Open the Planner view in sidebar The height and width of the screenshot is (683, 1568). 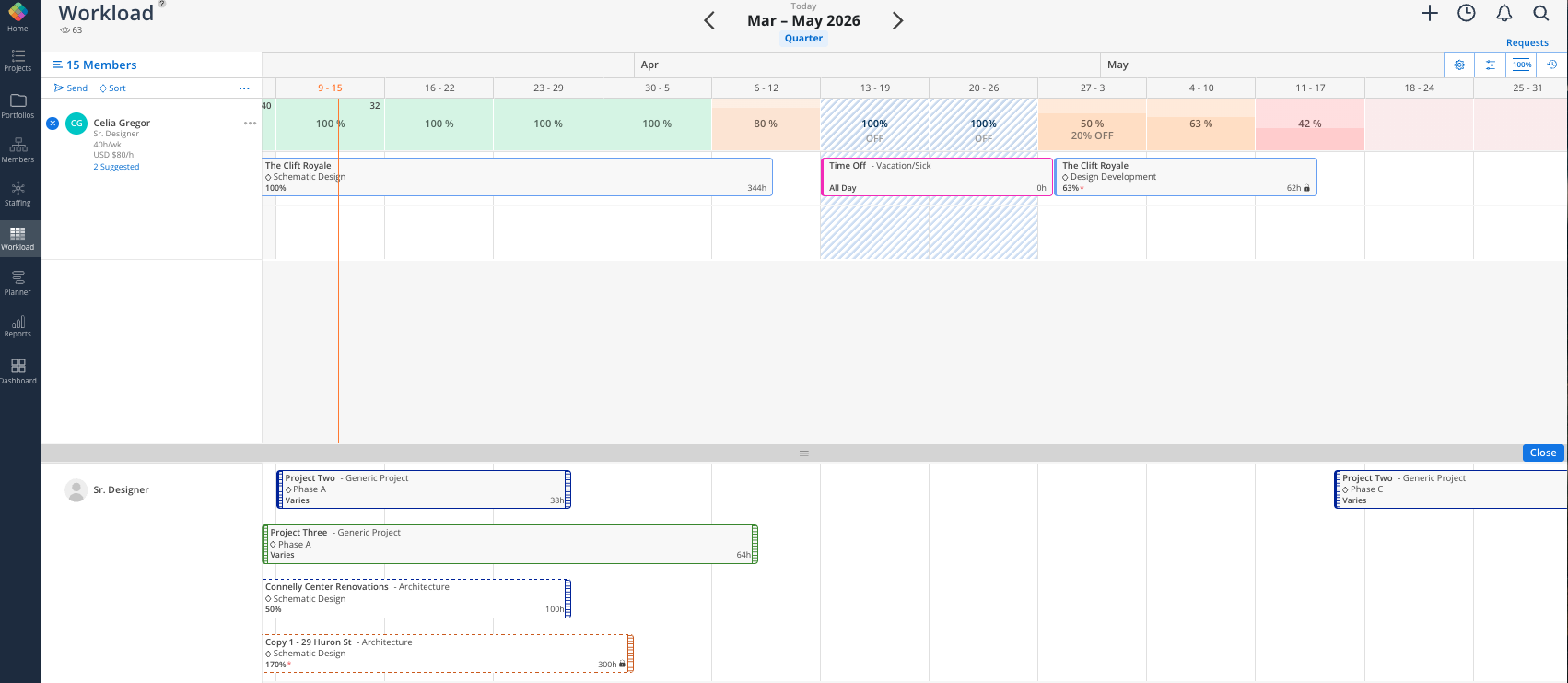click(x=18, y=282)
